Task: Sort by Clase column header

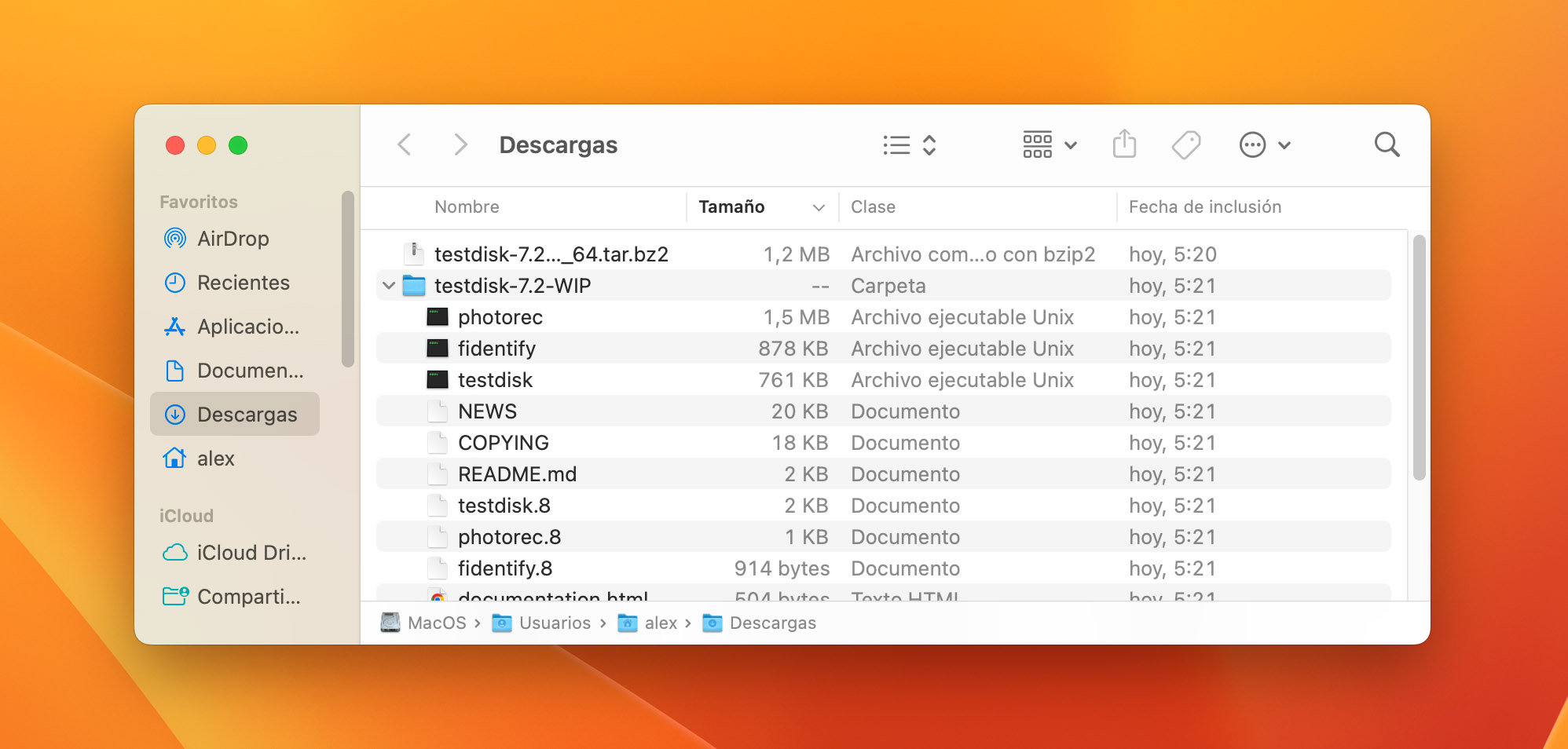Action: [873, 206]
